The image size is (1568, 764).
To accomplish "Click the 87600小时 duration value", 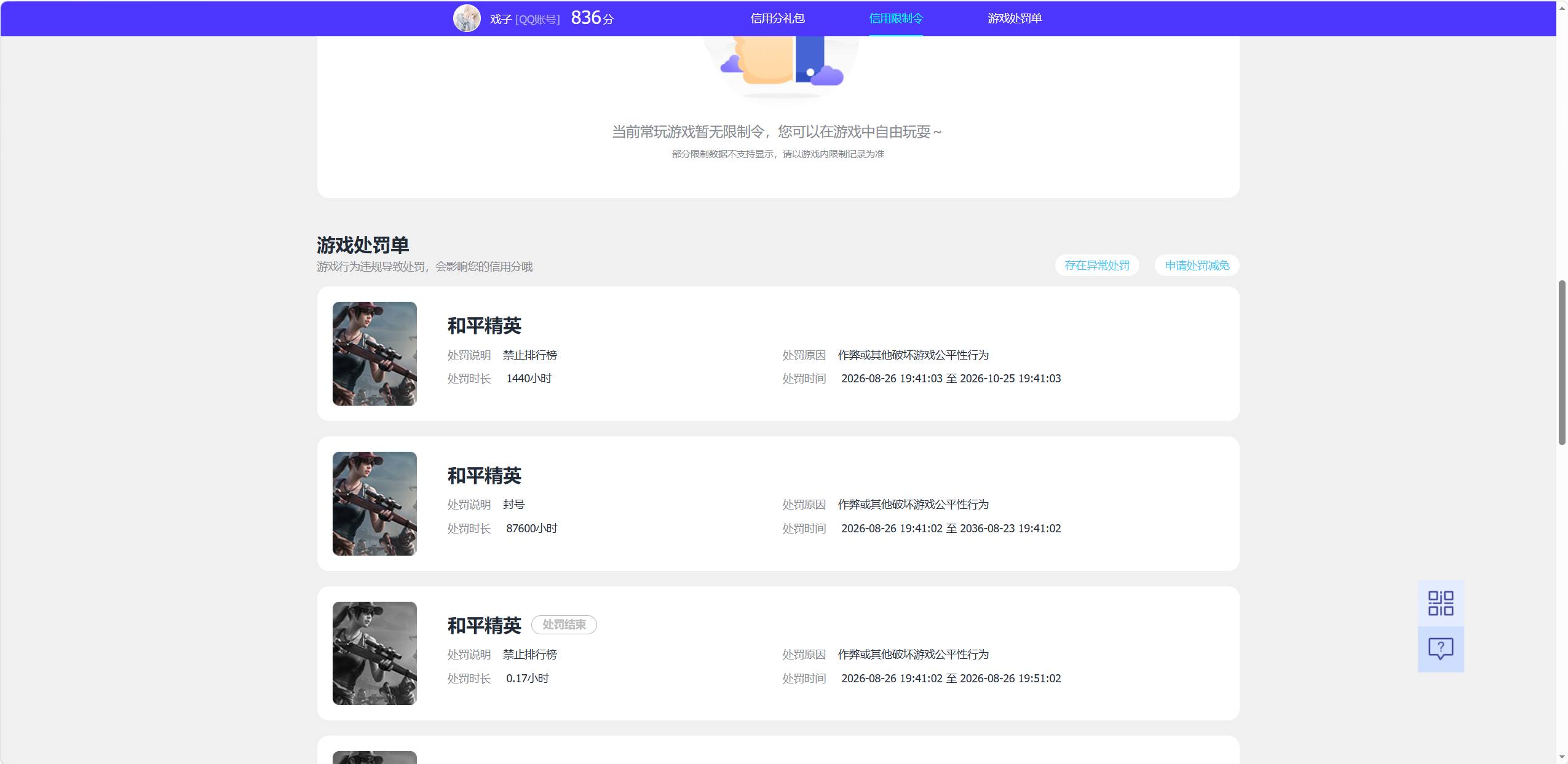I will pyautogui.click(x=531, y=529).
